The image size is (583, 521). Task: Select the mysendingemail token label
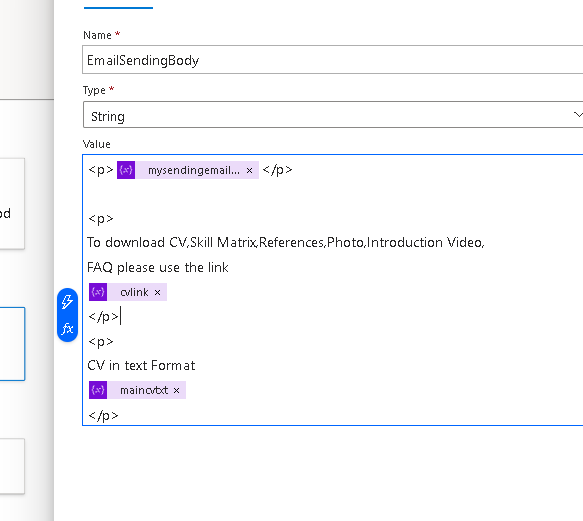coord(194,170)
